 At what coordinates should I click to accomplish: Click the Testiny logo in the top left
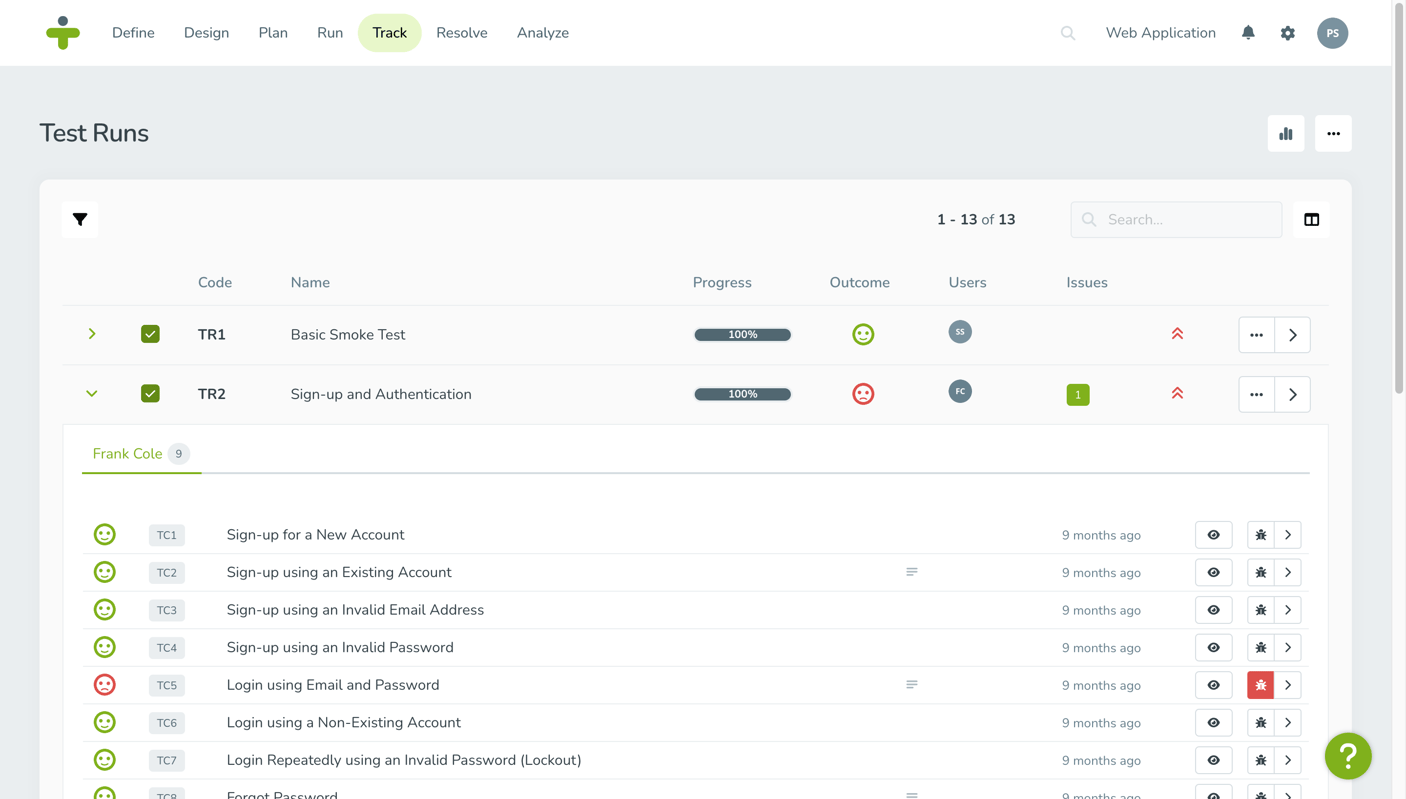pos(62,32)
